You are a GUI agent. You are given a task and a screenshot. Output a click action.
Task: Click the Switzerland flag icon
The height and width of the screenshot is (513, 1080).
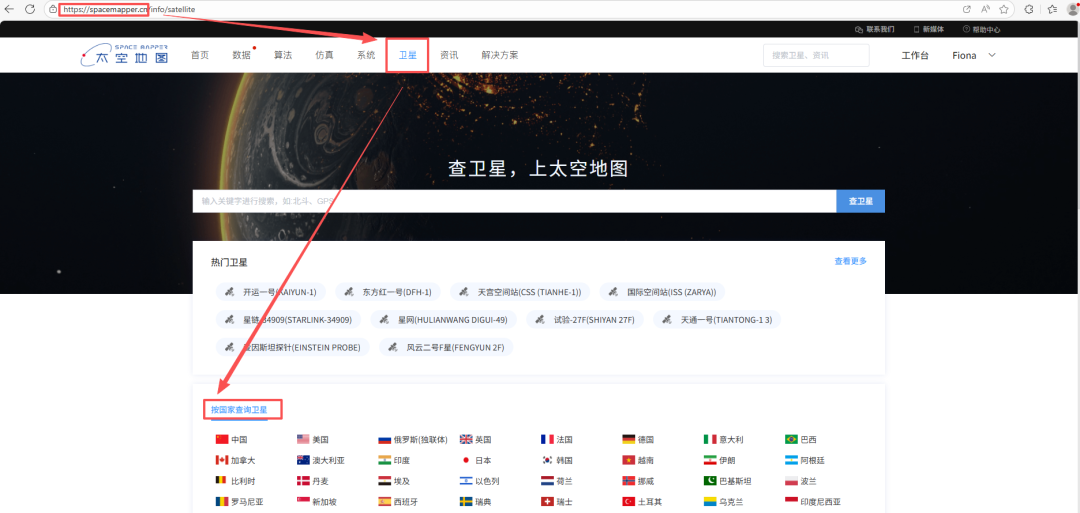(547, 502)
